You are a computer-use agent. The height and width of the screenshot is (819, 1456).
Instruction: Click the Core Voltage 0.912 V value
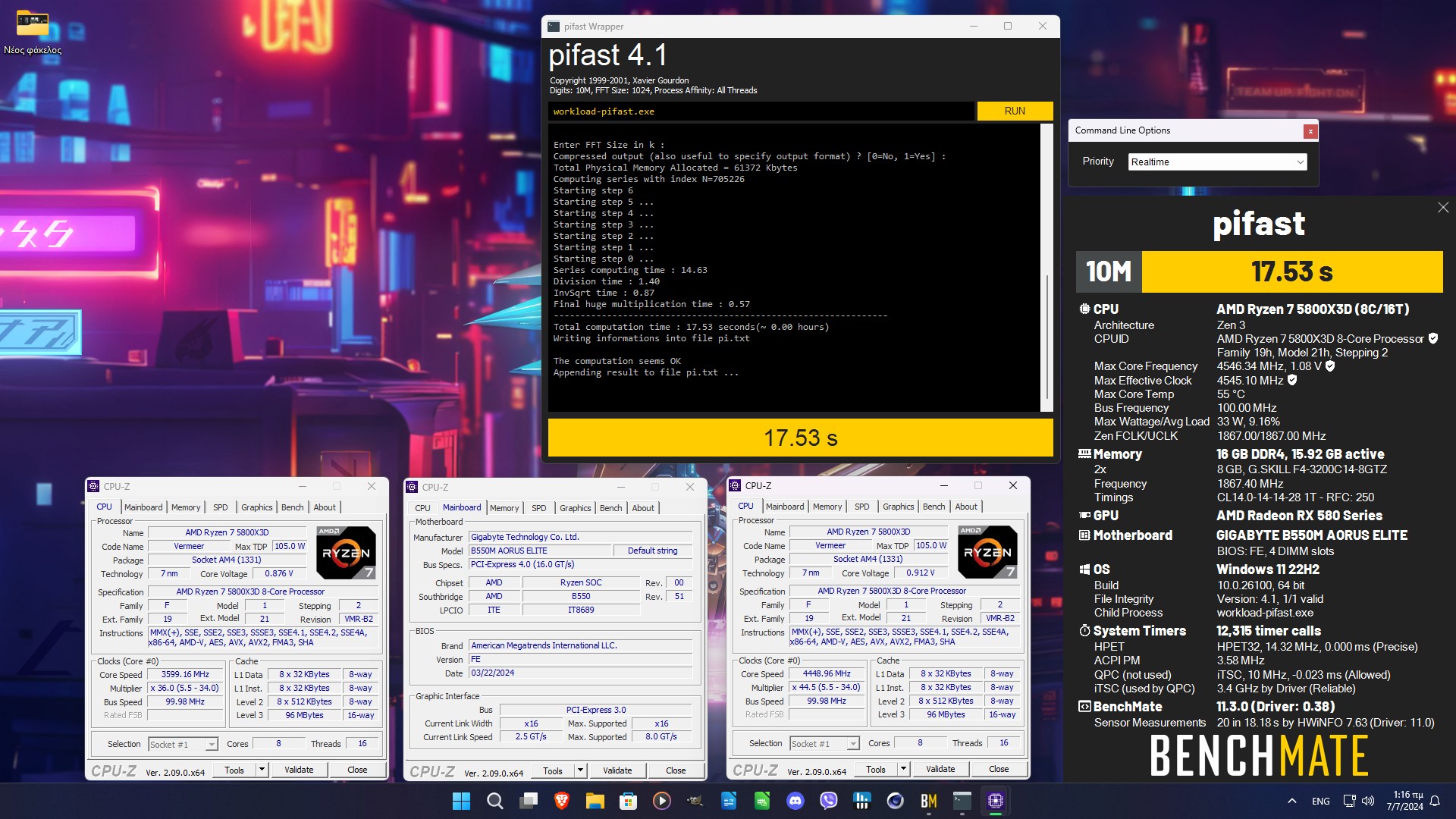[920, 573]
